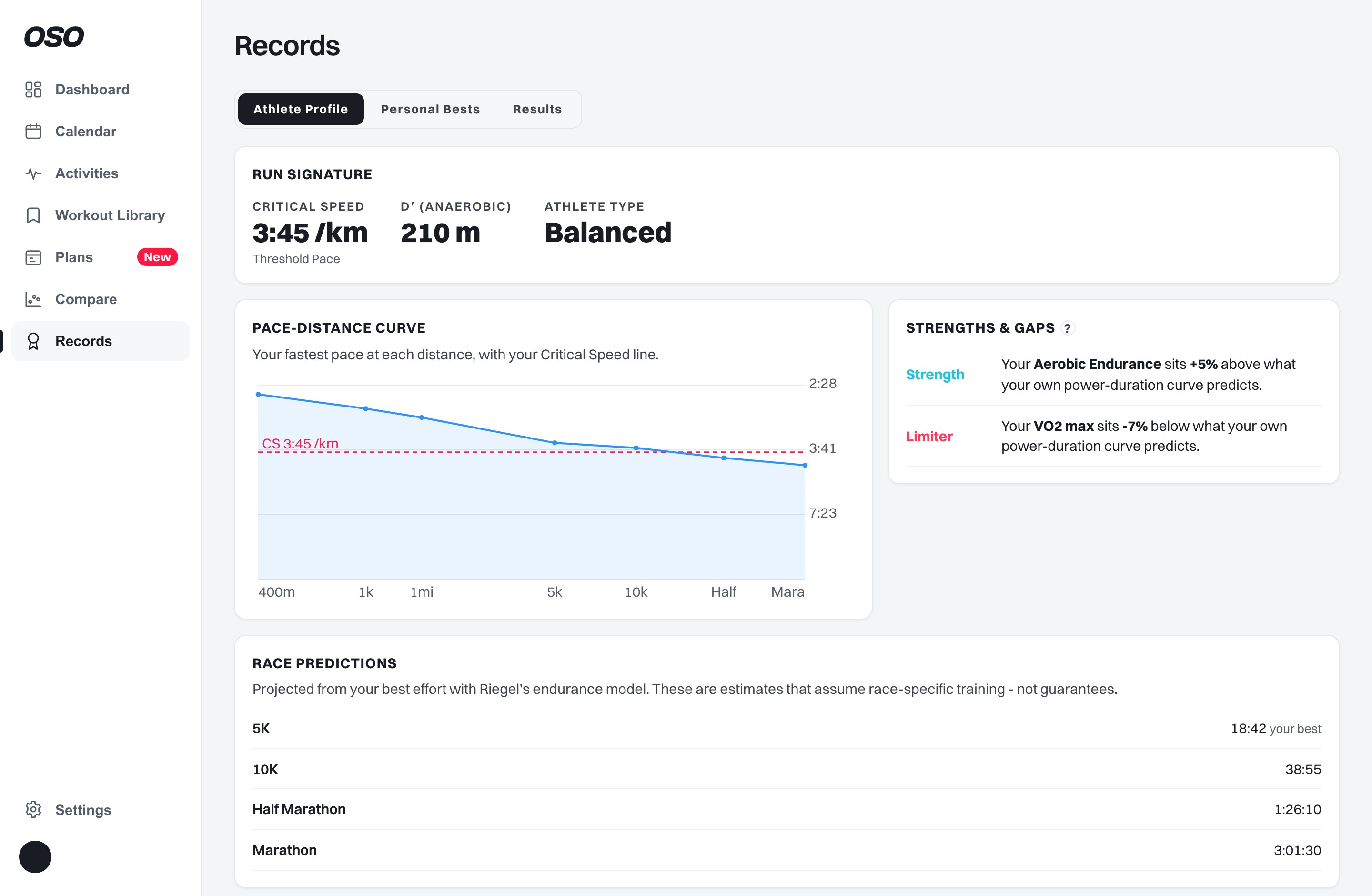Open the Compare page link

click(101, 299)
